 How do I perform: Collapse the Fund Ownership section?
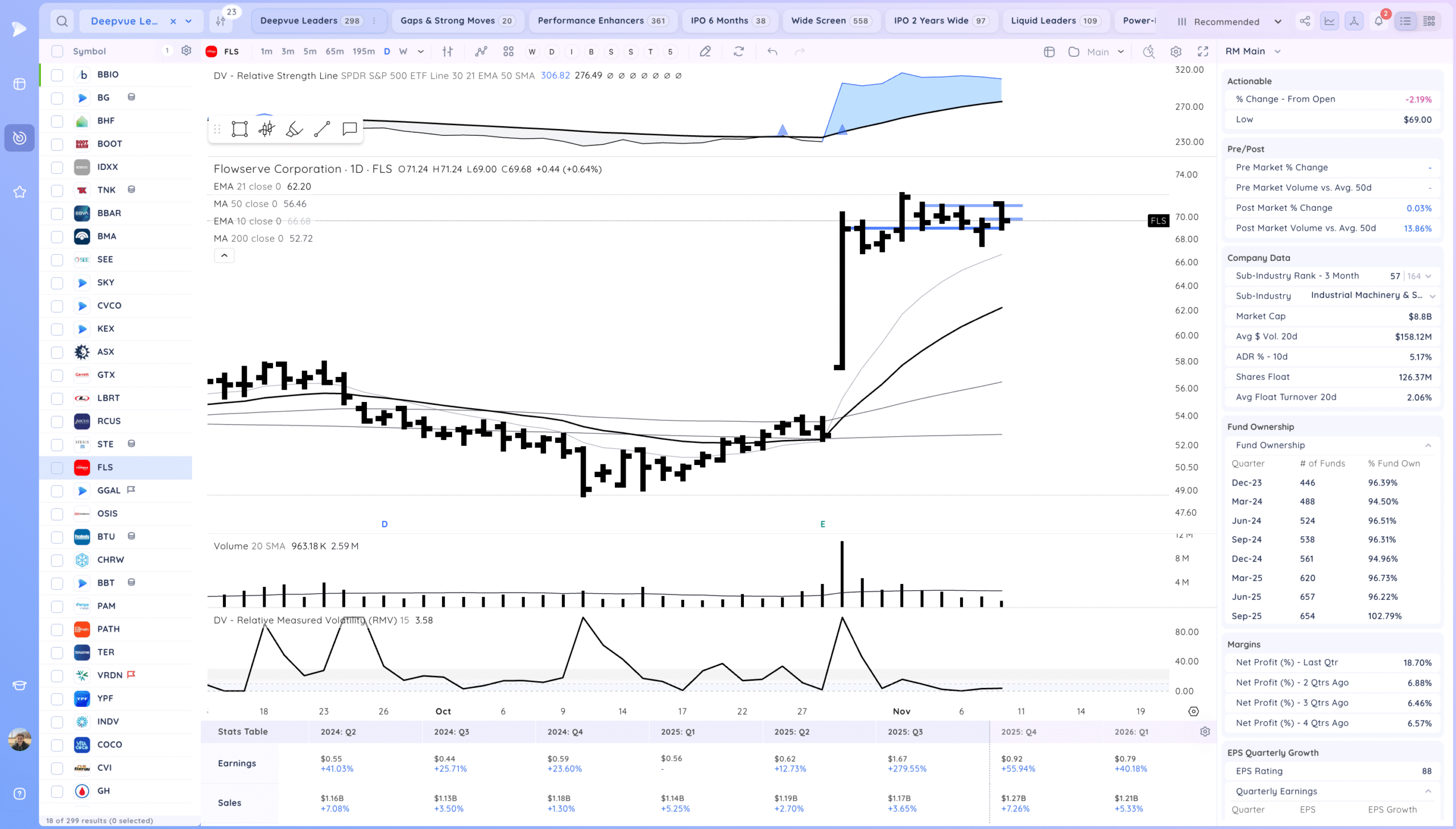pos(1428,445)
